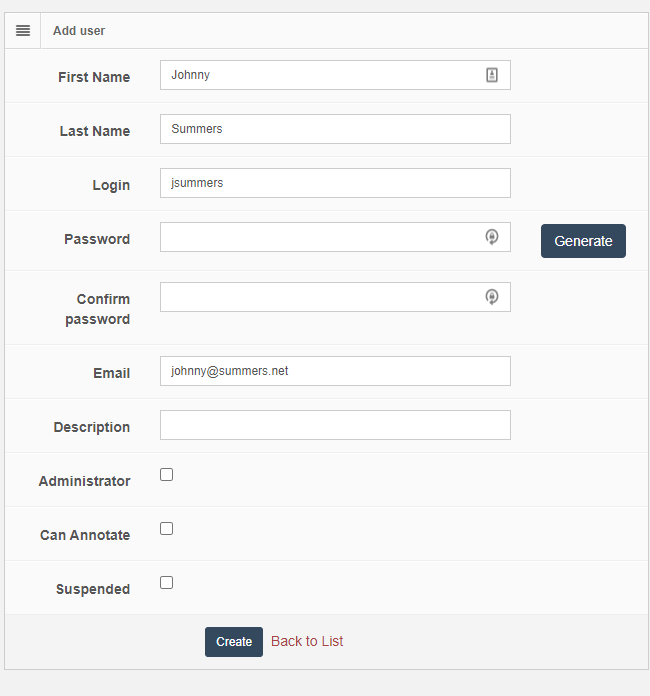Follow the Back to List link
Viewport: 650px width, 696px height.
coord(307,642)
